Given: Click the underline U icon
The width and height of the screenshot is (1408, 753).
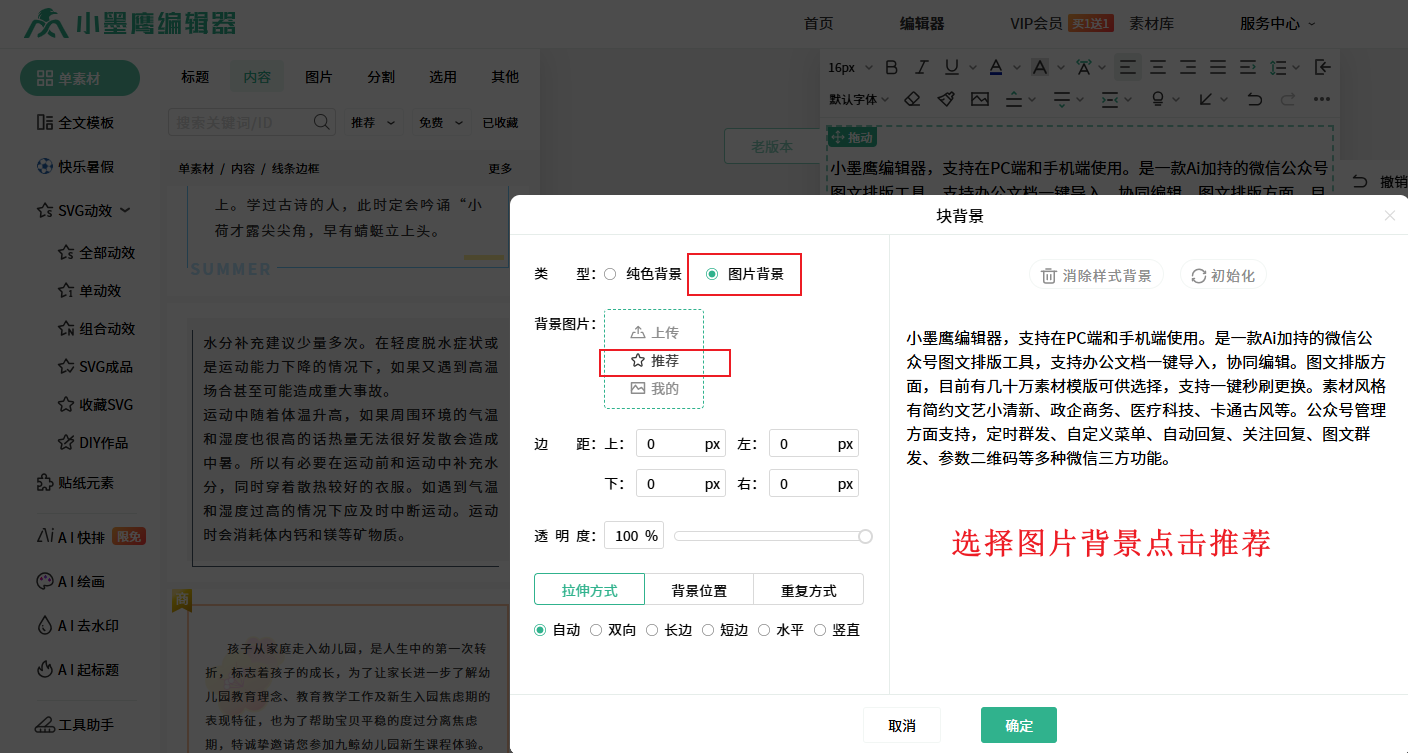Looking at the screenshot, I should click(950, 68).
